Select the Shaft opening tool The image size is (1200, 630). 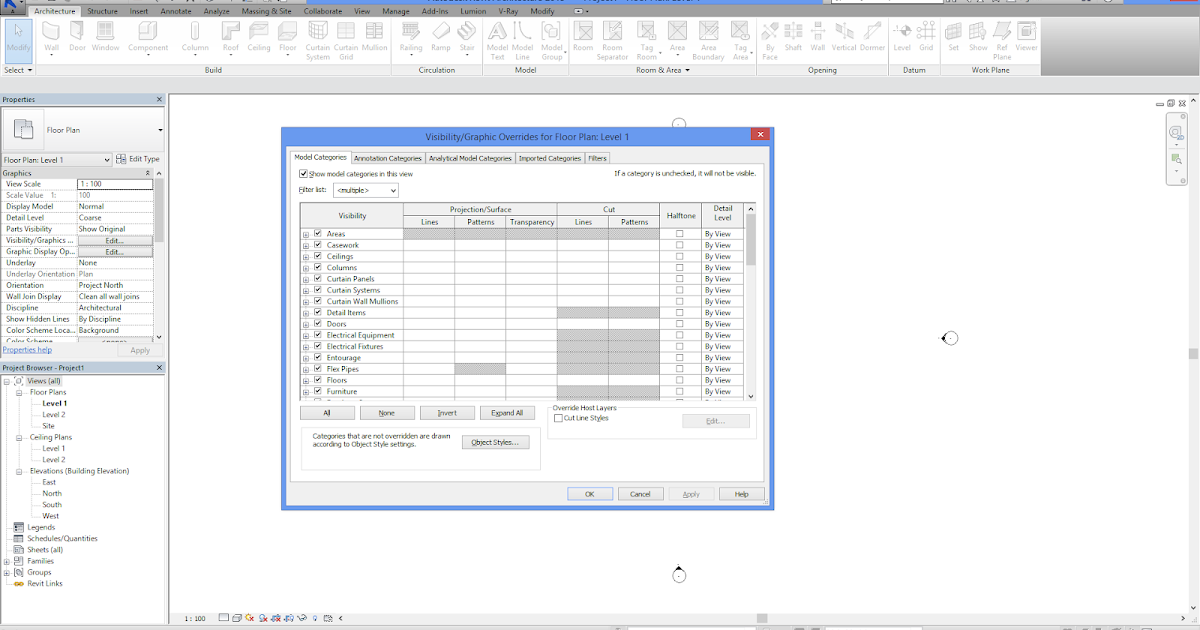793,37
